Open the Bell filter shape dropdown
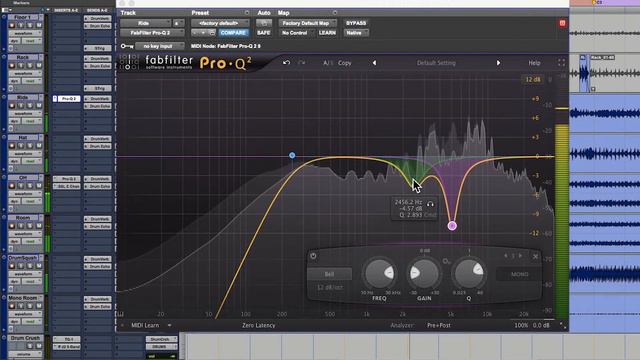 pyautogui.click(x=329, y=274)
